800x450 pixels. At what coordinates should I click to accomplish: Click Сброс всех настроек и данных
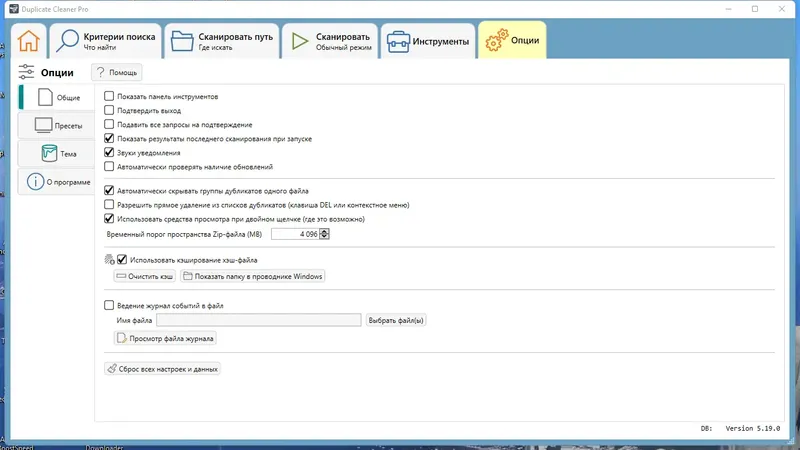[162, 368]
